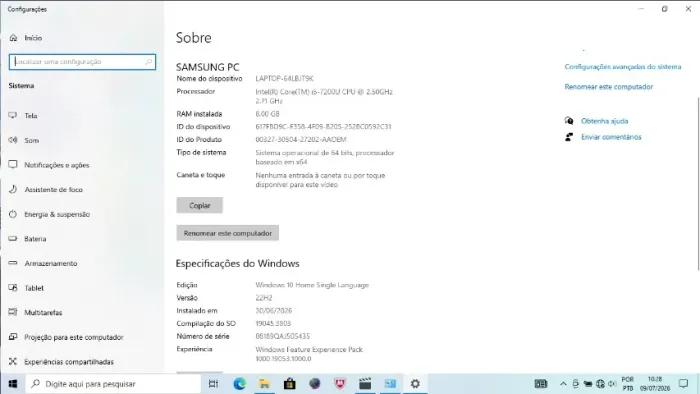Click the magnifier icon in settings search

[148, 62]
